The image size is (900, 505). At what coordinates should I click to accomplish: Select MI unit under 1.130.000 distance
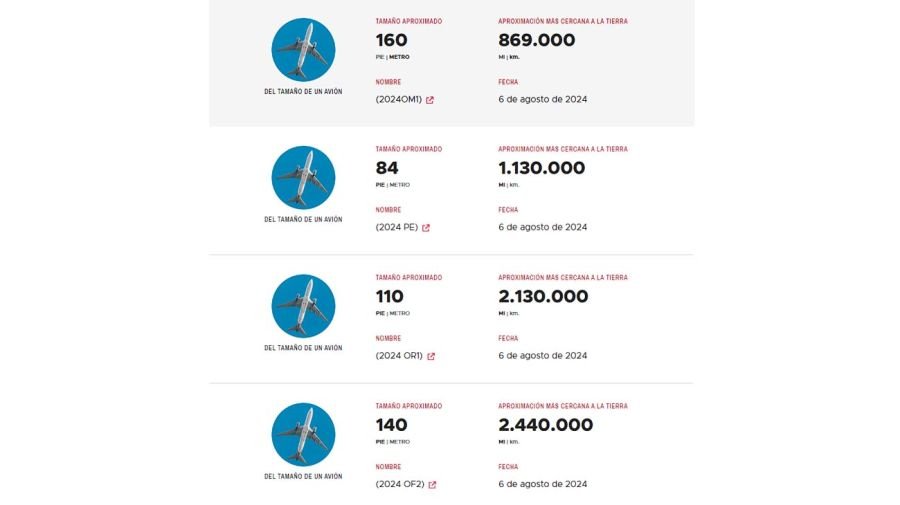[x=502, y=185]
